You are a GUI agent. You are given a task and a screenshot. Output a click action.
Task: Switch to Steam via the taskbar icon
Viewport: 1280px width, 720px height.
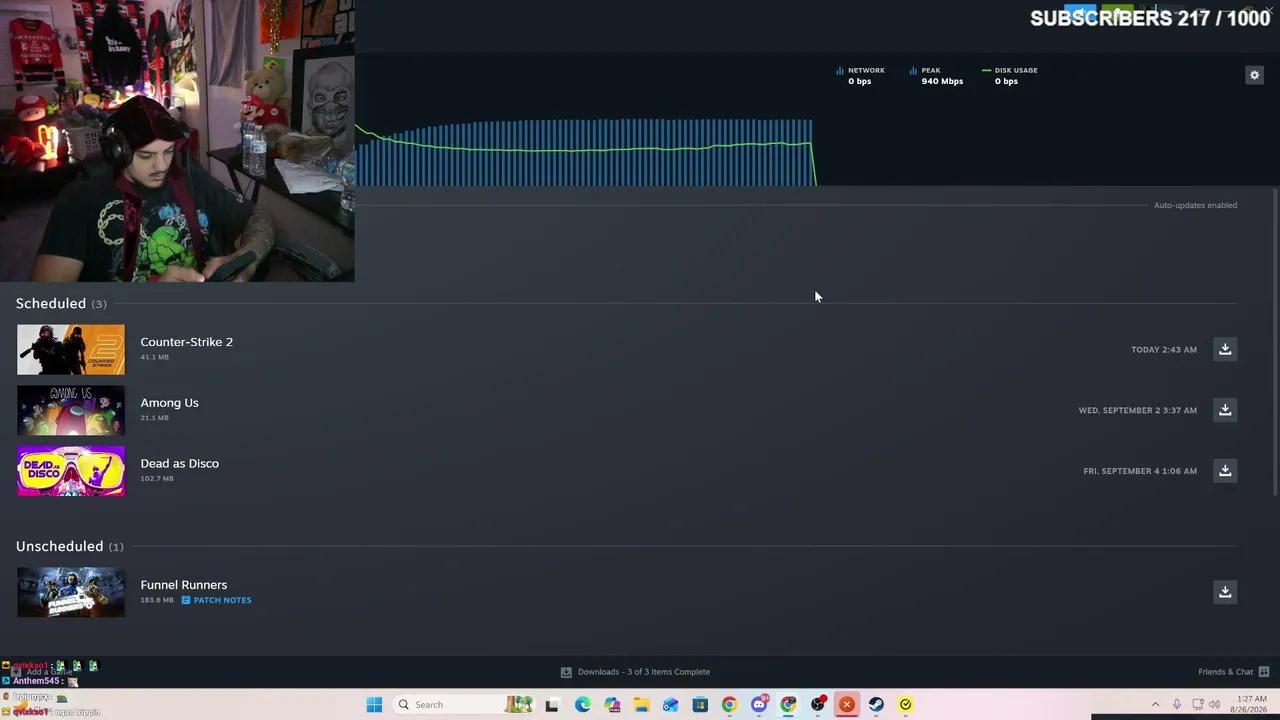coord(876,705)
